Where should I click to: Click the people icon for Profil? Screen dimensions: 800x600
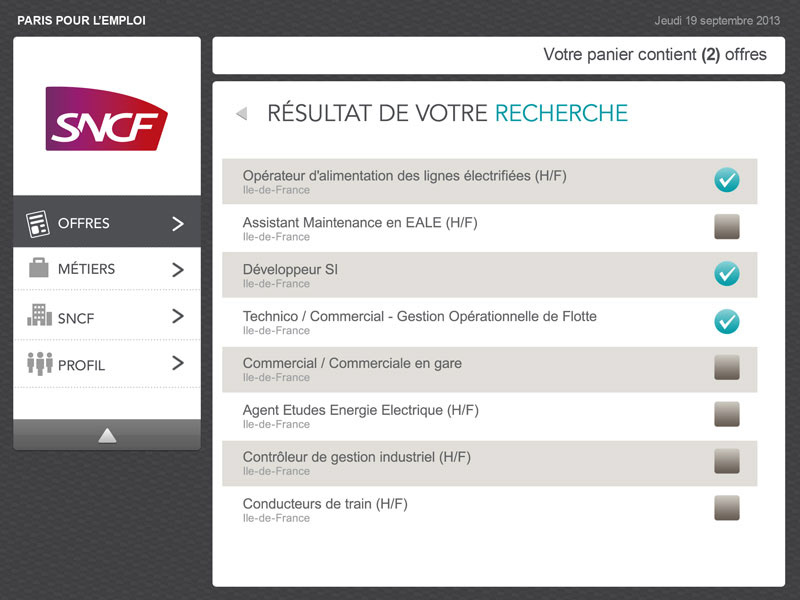[39, 363]
